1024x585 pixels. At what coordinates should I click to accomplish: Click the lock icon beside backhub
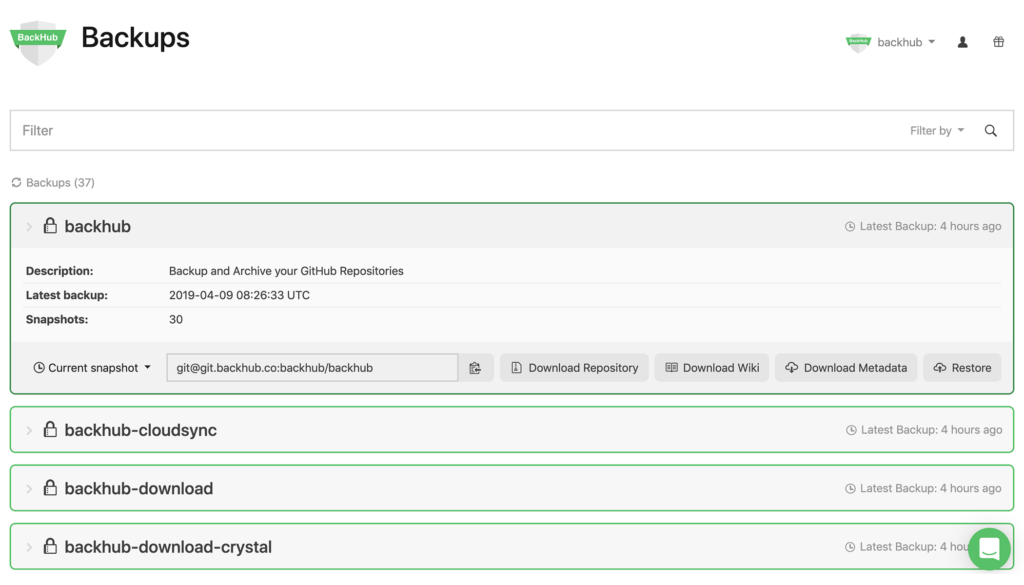(50, 226)
